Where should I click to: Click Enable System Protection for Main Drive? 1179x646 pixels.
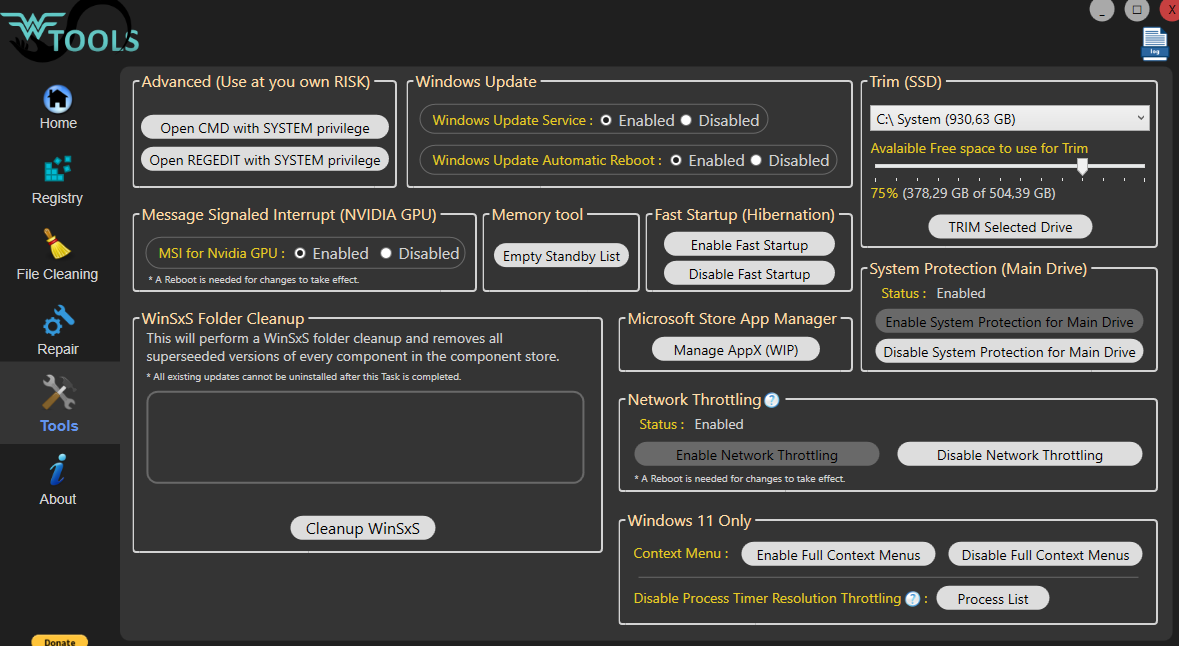click(1009, 322)
